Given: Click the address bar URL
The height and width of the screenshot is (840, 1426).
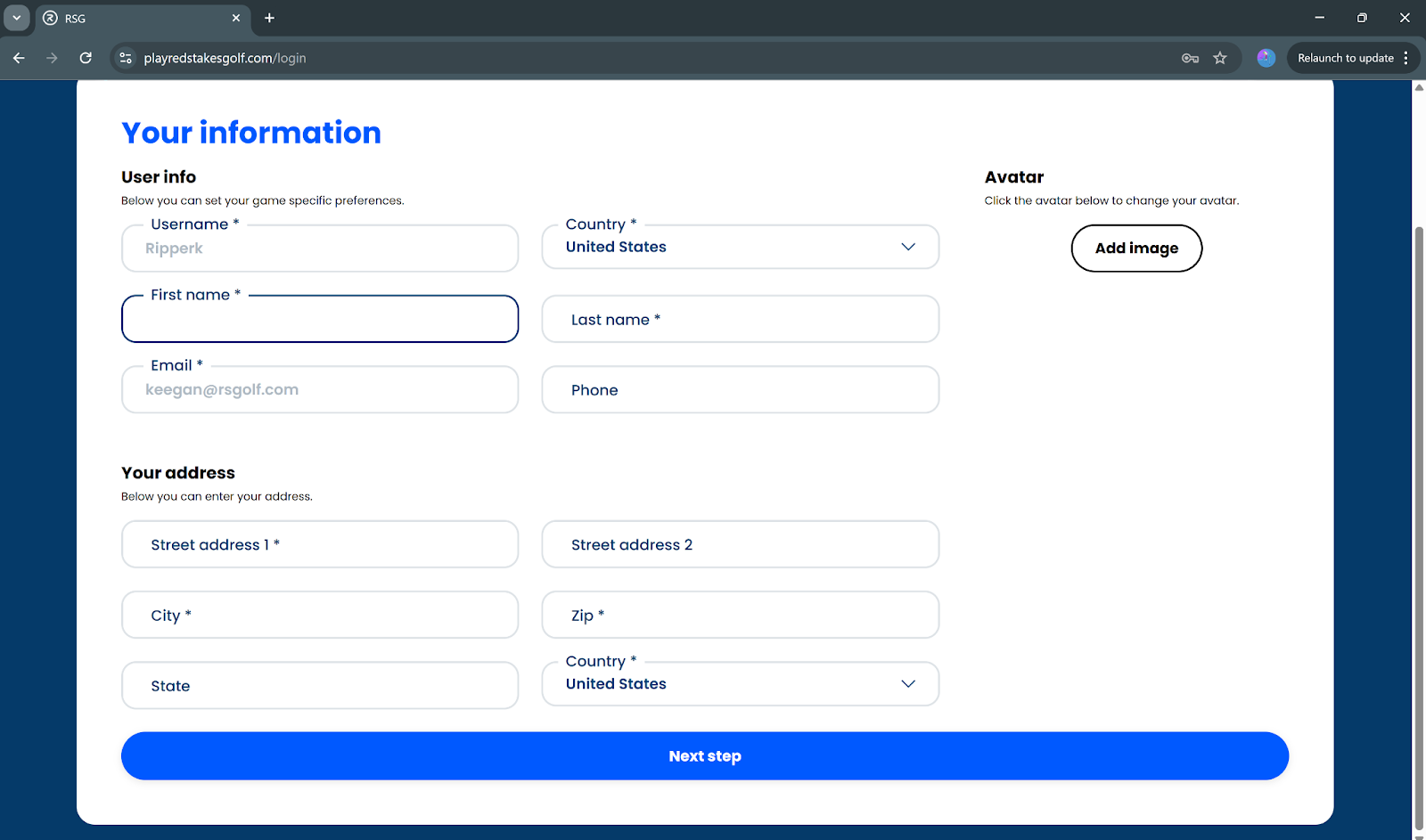Looking at the screenshot, I should [x=225, y=58].
